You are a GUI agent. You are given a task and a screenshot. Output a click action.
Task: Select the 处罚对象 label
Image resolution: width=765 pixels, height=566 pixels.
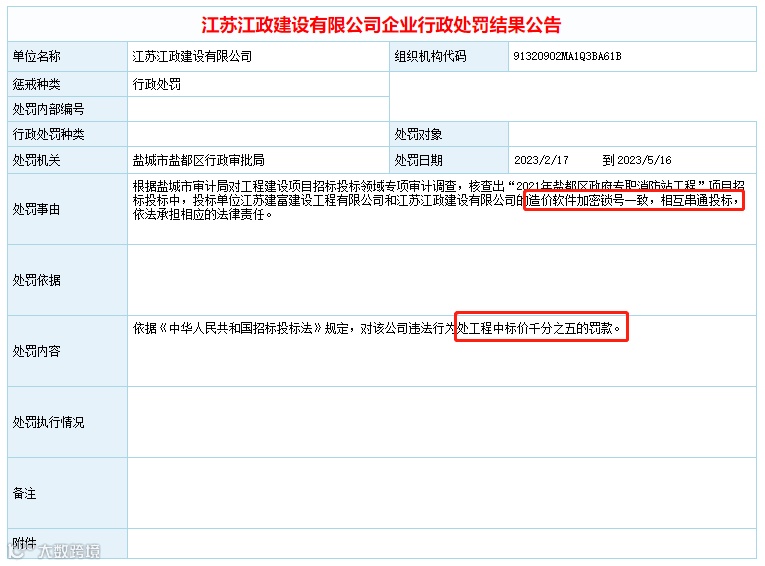pos(418,134)
